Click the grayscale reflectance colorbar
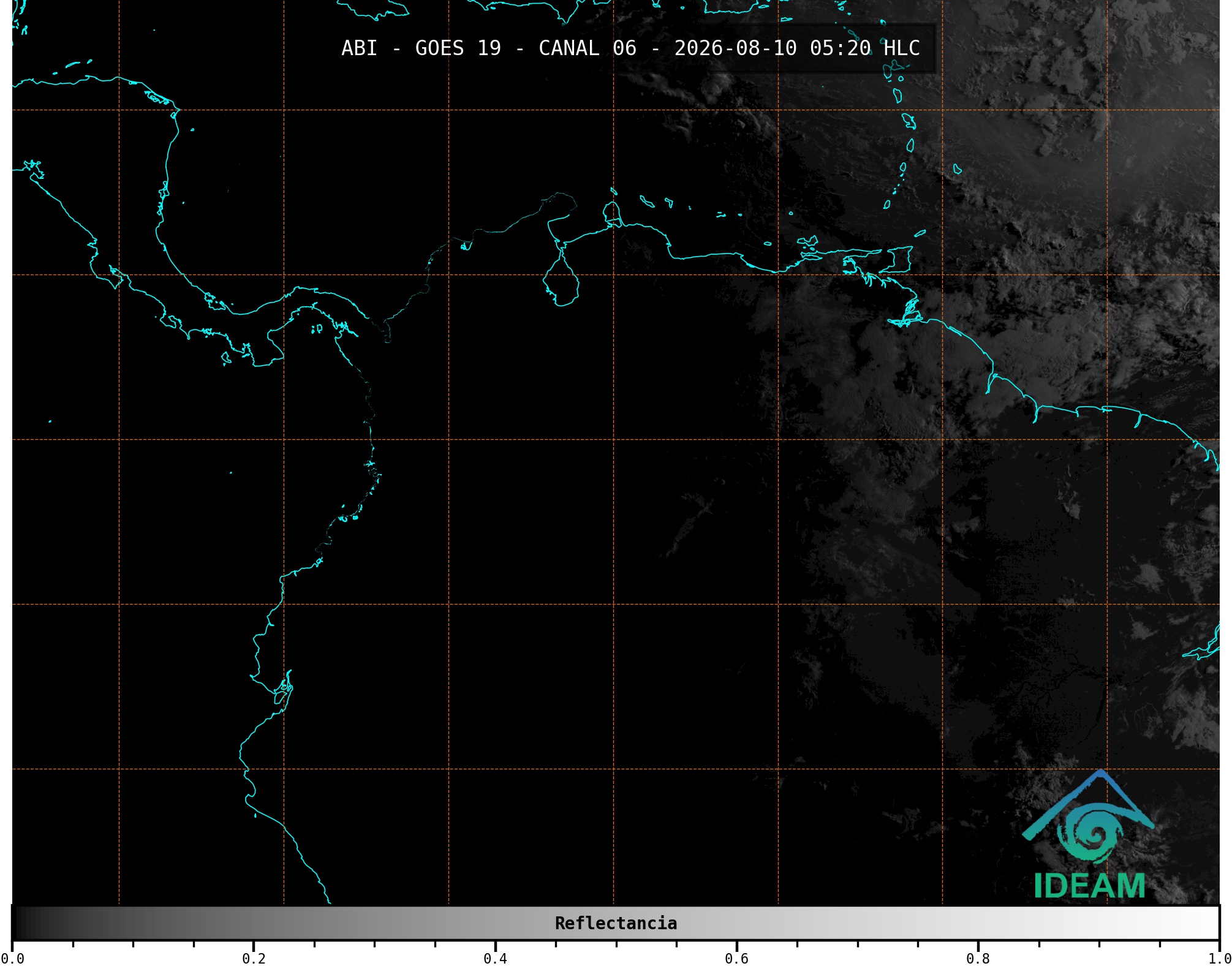Image resolution: width=1232 pixels, height=966 pixels. [x=616, y=923]
